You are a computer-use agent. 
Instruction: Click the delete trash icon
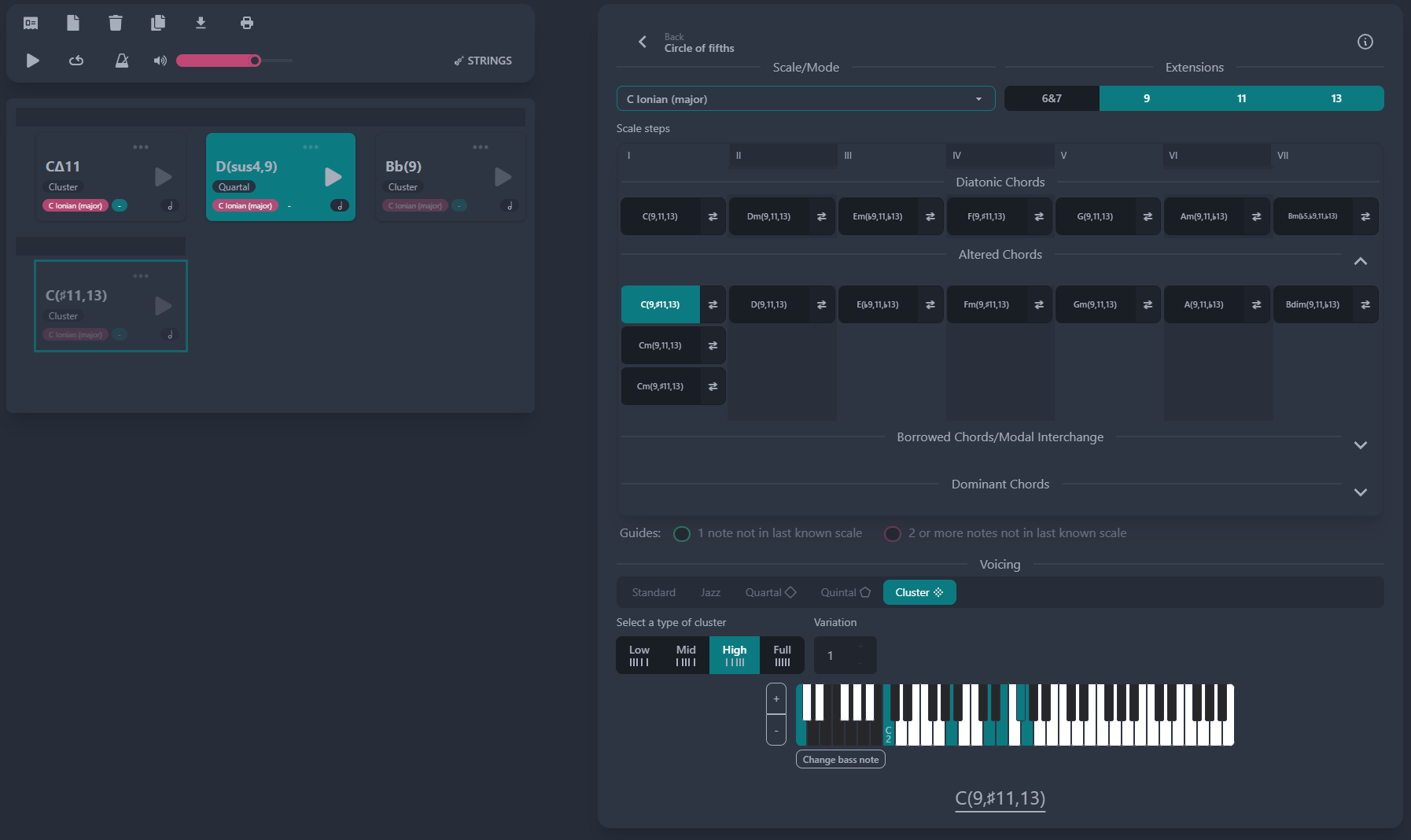coord(116,23)
